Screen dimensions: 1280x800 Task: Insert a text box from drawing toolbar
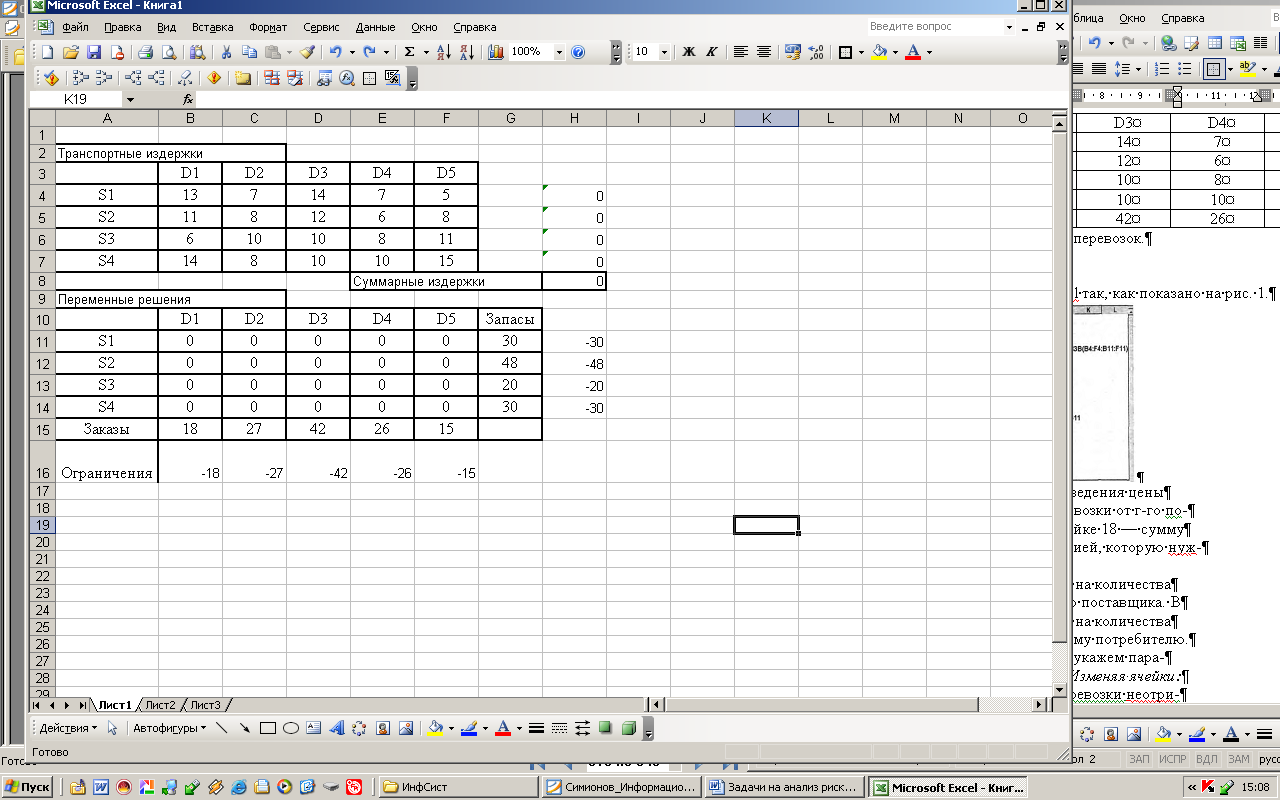314,728
